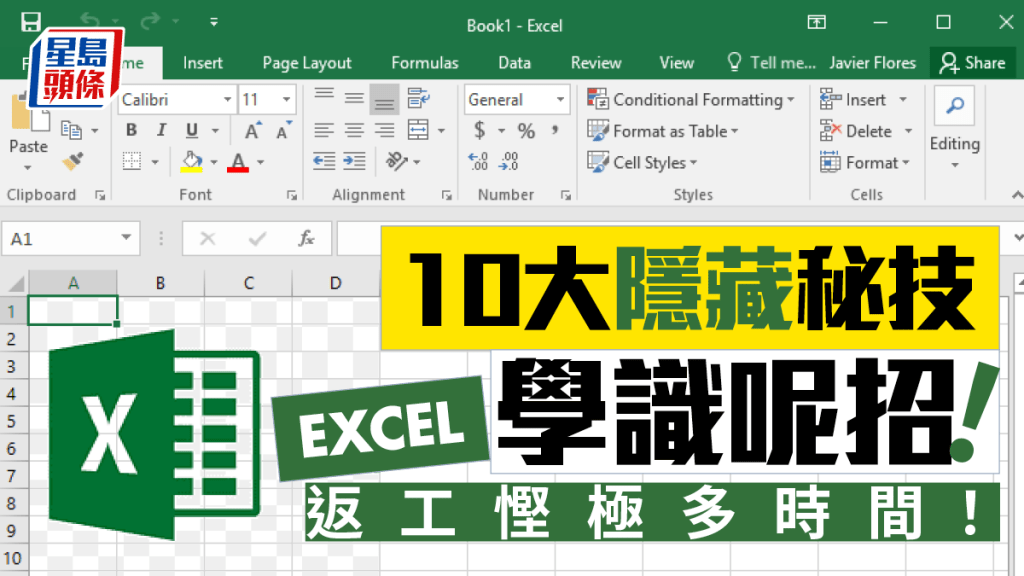Open the Insert tab
The height and width of the screenshot is (576, 1024).
click(202, 63)
